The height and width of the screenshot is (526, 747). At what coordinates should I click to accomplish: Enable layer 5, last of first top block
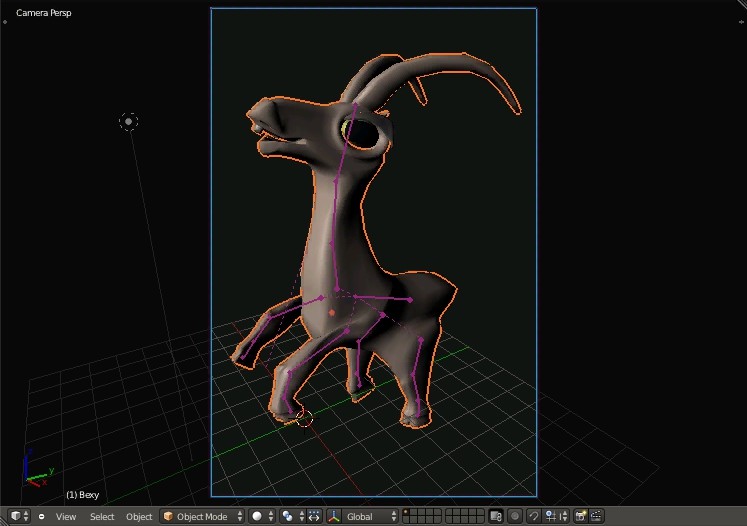(437, 513)
